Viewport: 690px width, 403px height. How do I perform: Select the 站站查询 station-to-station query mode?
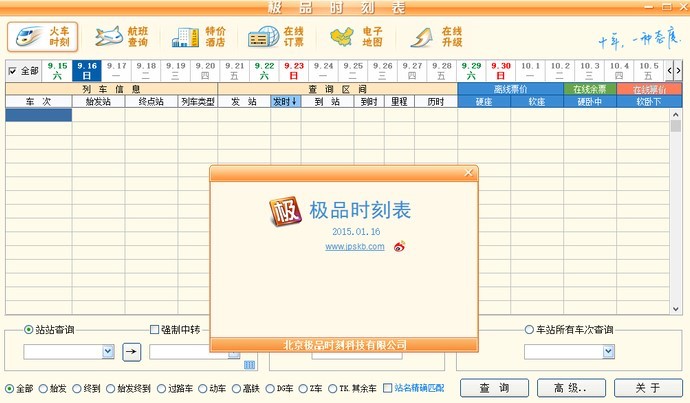click(x=29, y=330)
